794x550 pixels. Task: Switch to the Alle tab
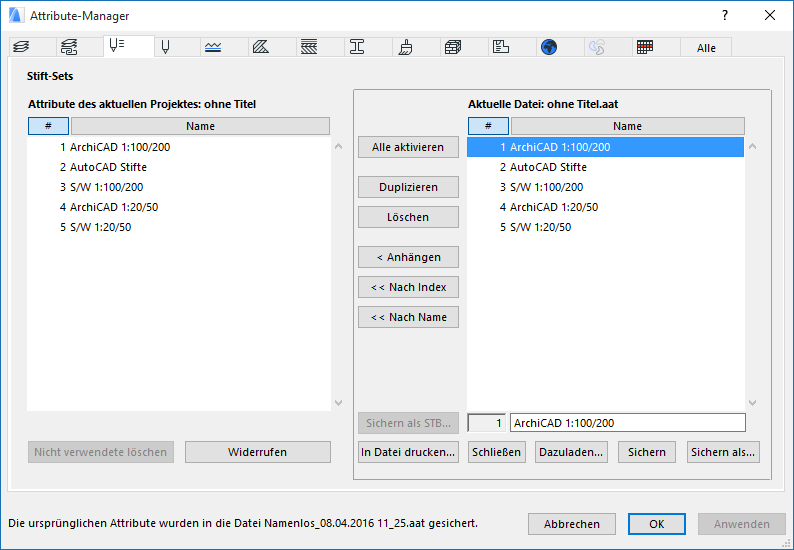[x=706, y=48]
